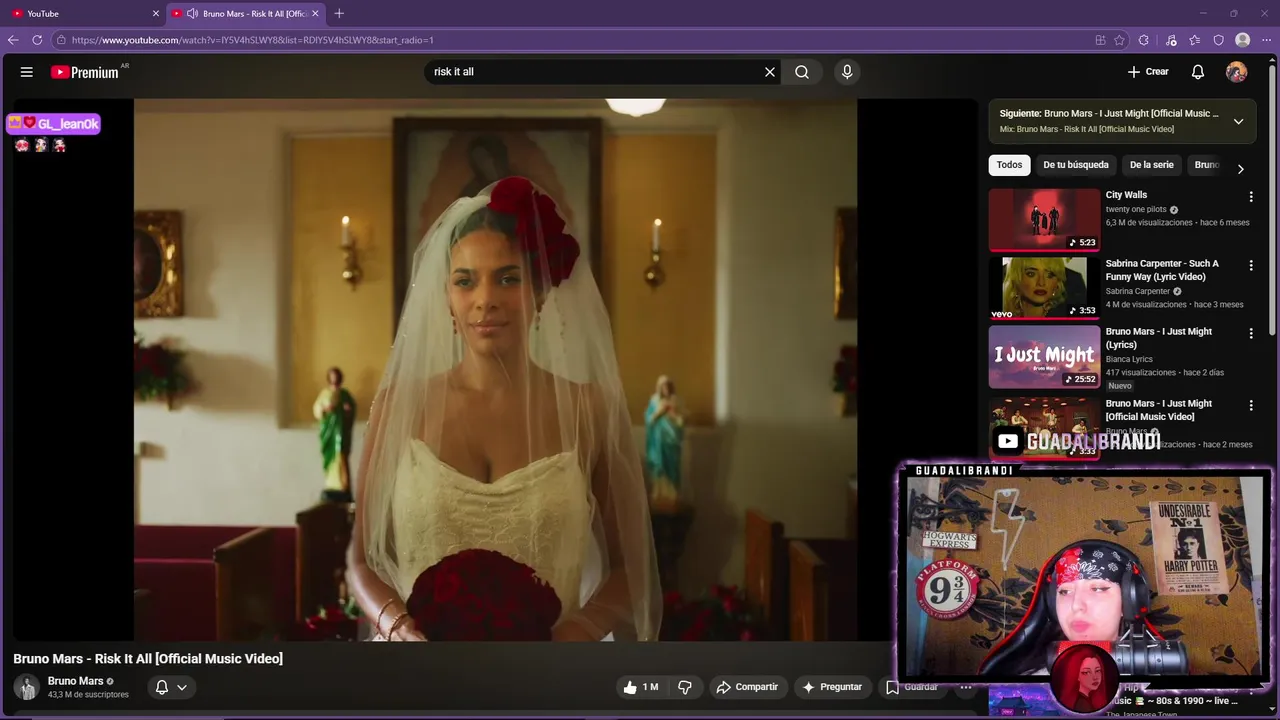1280x720 pixels.
Task: Open the Crear upload menu
Action: (1148, 72)
